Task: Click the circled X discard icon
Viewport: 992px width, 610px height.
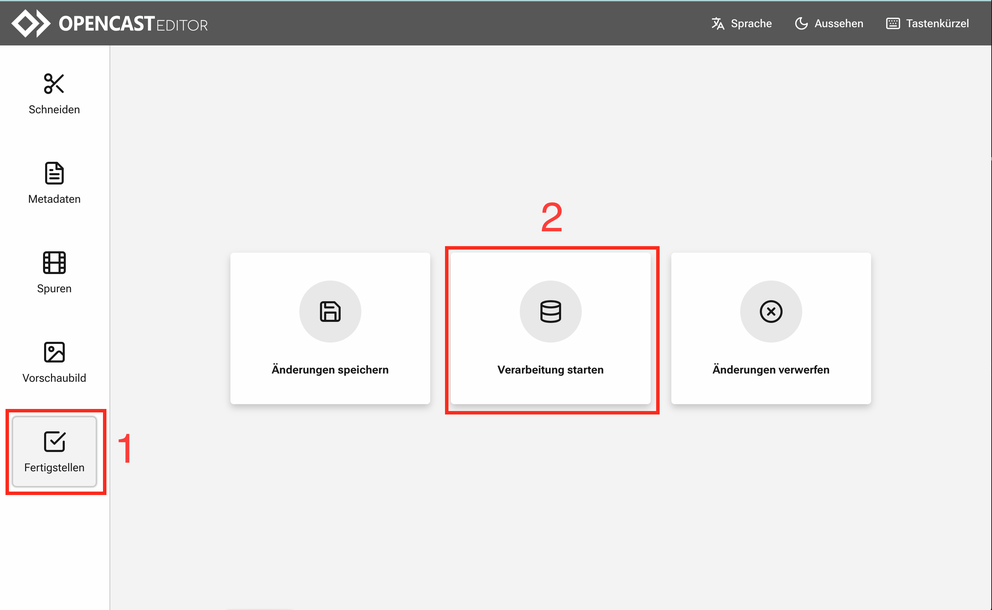Action: click(770, 312)
